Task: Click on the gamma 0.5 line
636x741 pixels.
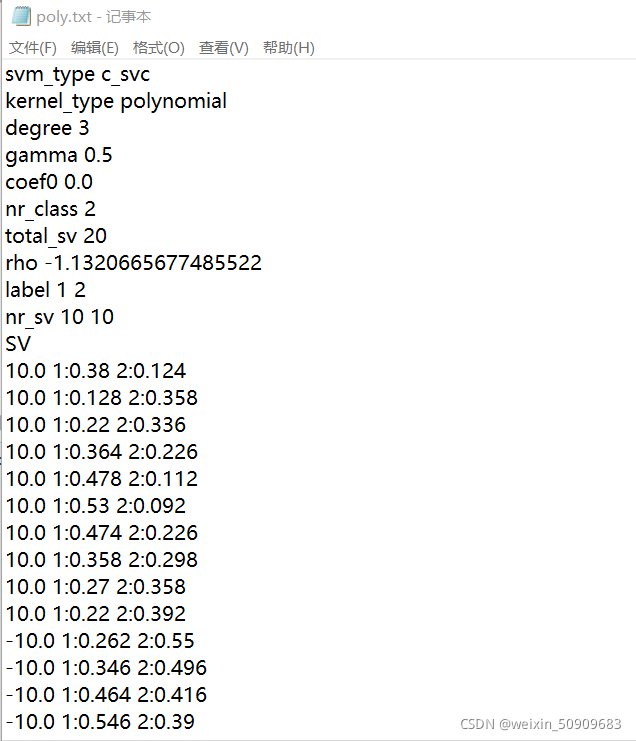Action: coord(59,155)
